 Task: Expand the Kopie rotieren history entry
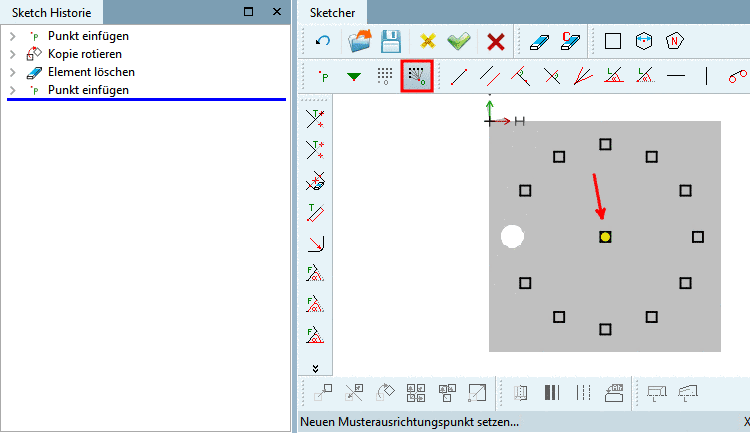pyautogui.click(x=13, y=54)
